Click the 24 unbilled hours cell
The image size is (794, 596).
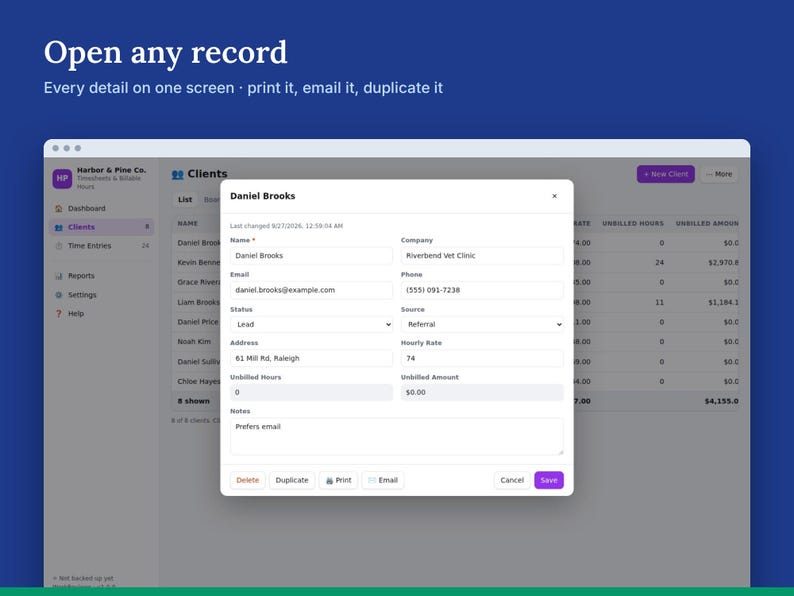tap(659, 263)
